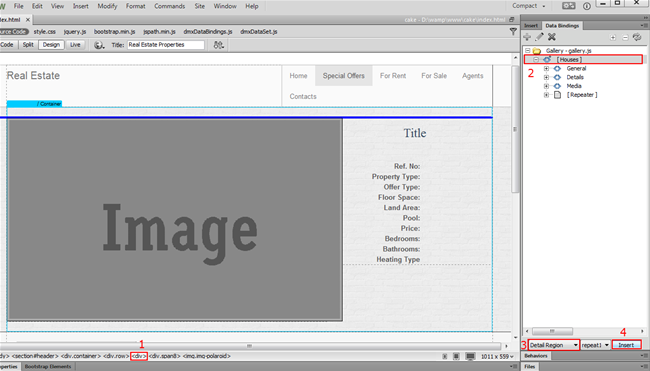
Task: Click the pencil edit icon in Data Bindings
Action: (539, 37)
